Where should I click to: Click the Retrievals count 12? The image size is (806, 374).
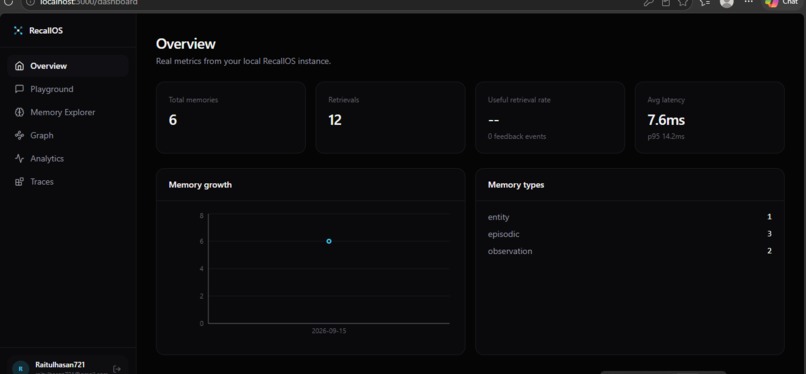[335, 120]
